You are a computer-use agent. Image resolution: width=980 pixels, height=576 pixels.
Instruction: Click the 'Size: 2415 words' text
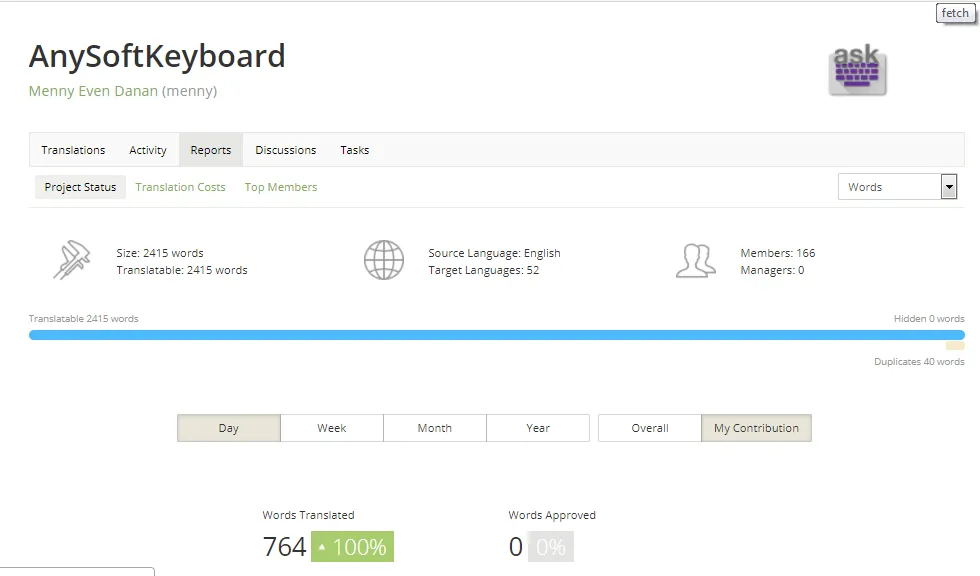[160, 253]
